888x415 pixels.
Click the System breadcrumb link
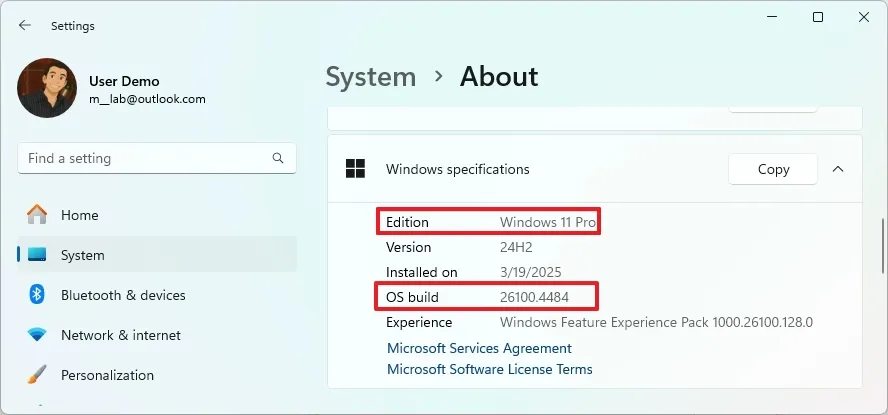pos(371,77)
